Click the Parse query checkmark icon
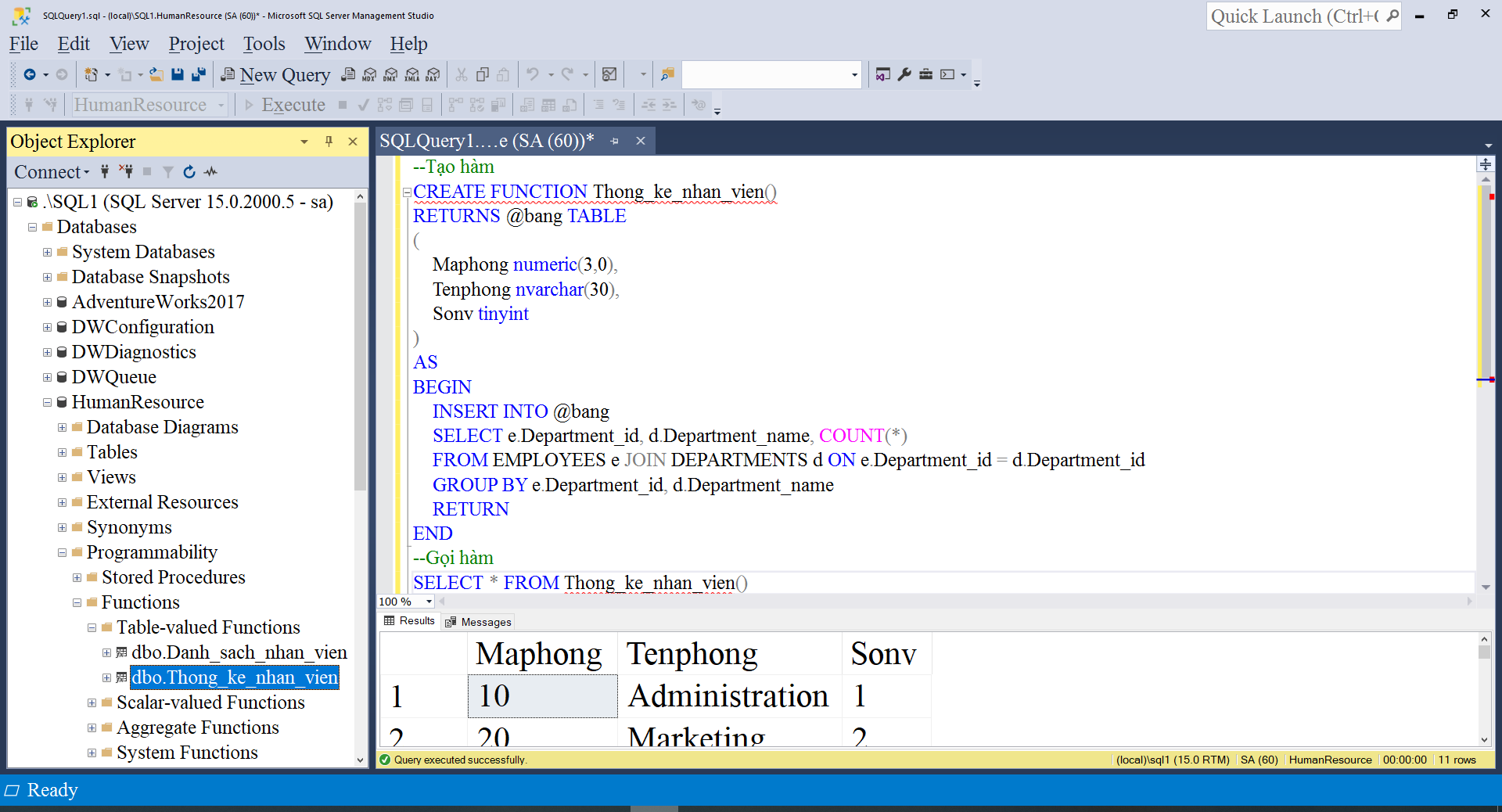Viewport: 1502px width, 812px height. (x=361, y=104)
